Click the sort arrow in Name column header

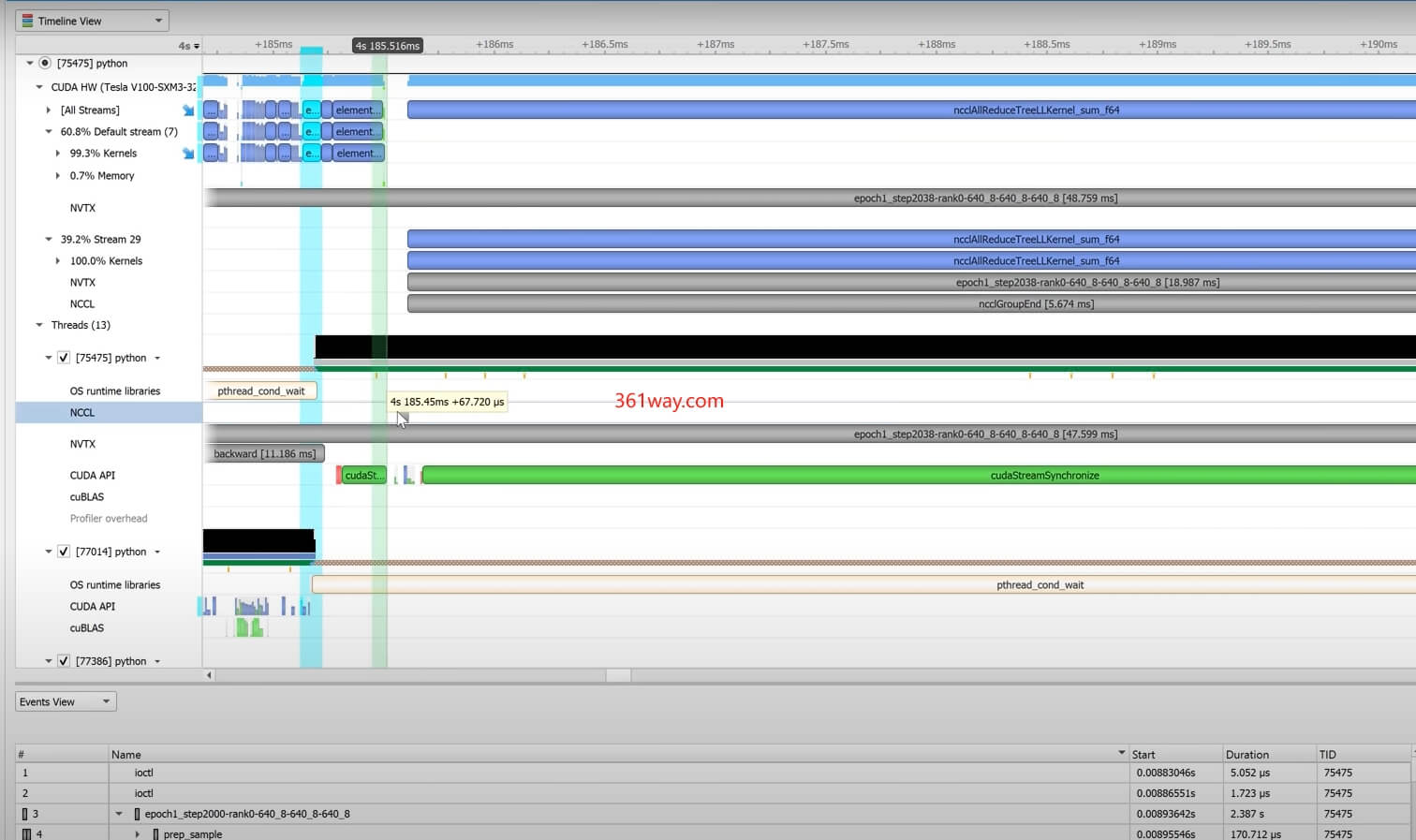pyautogui.click(x=1121, y=754)
